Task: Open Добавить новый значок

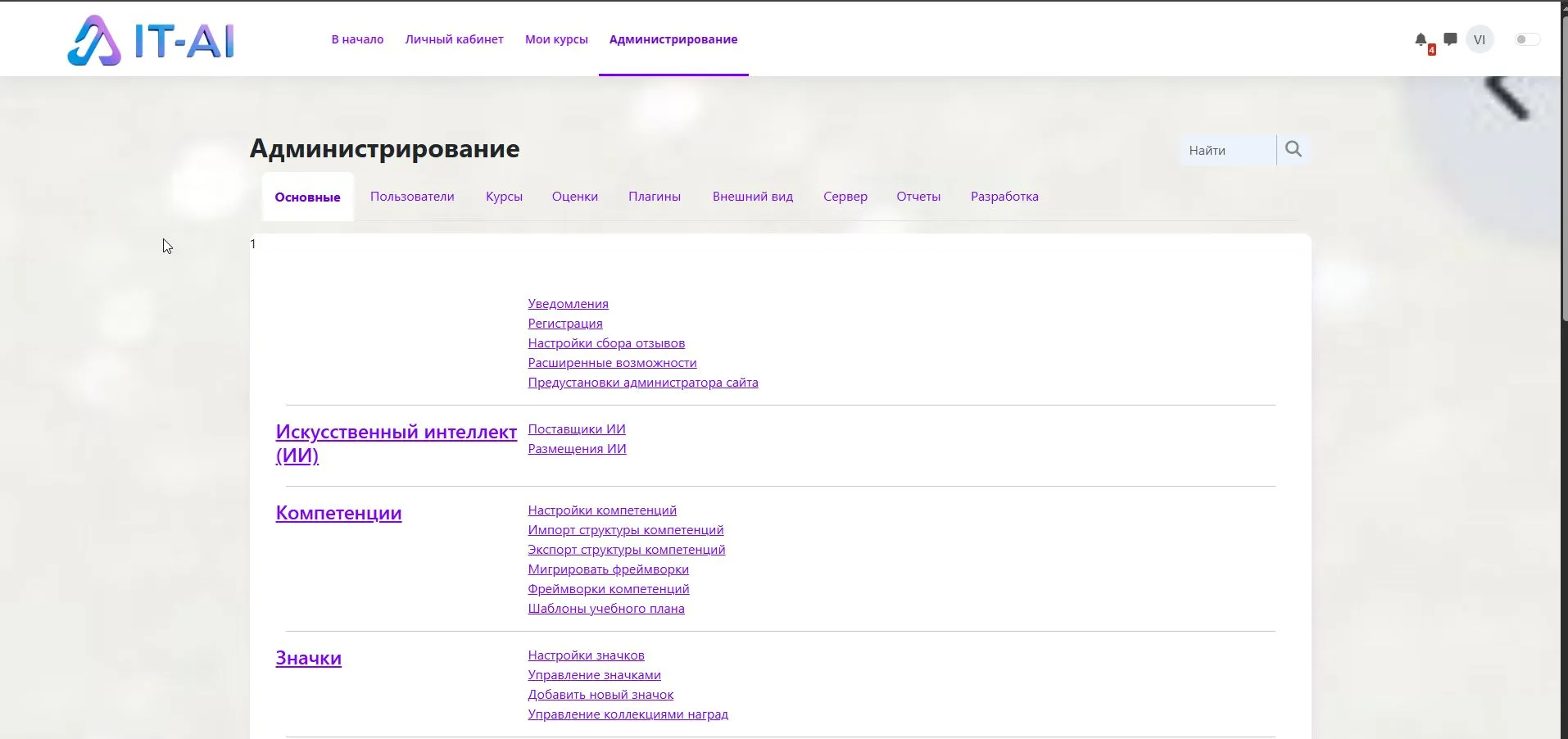Action: tap(600, 694)
